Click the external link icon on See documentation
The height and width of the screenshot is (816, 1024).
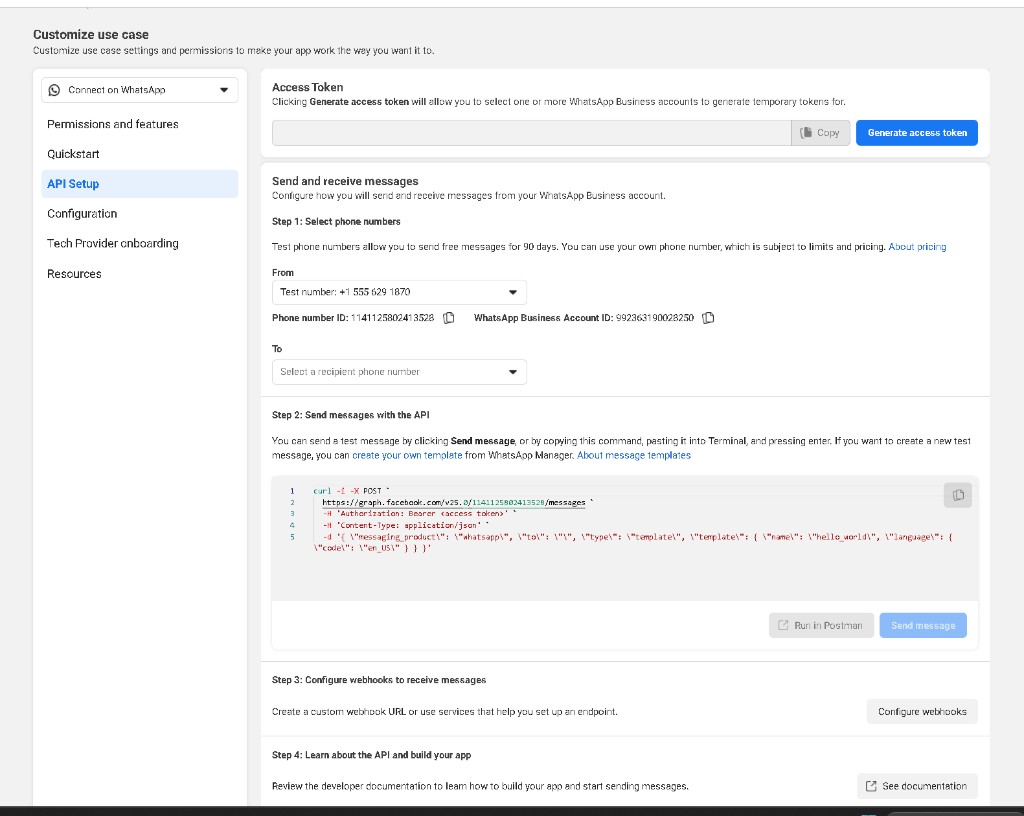coord(871,786)
